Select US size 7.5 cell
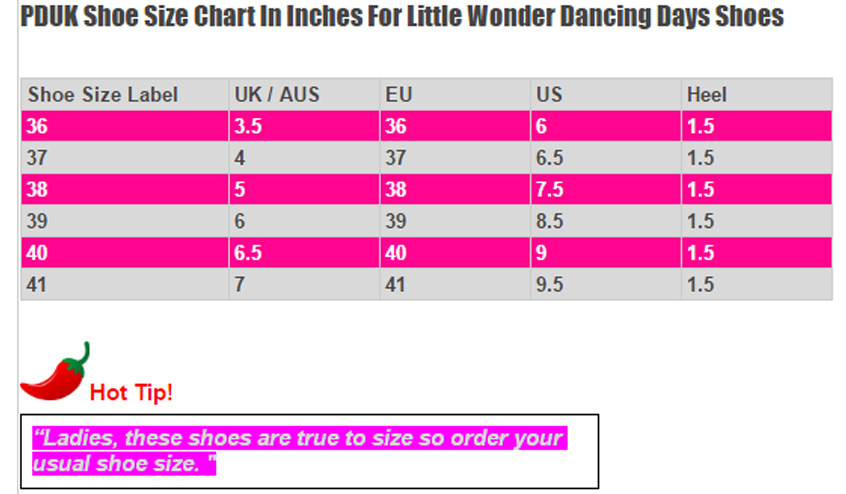Image resolution: width=846 pixels, height=494 pixels. tap(606, 189)
